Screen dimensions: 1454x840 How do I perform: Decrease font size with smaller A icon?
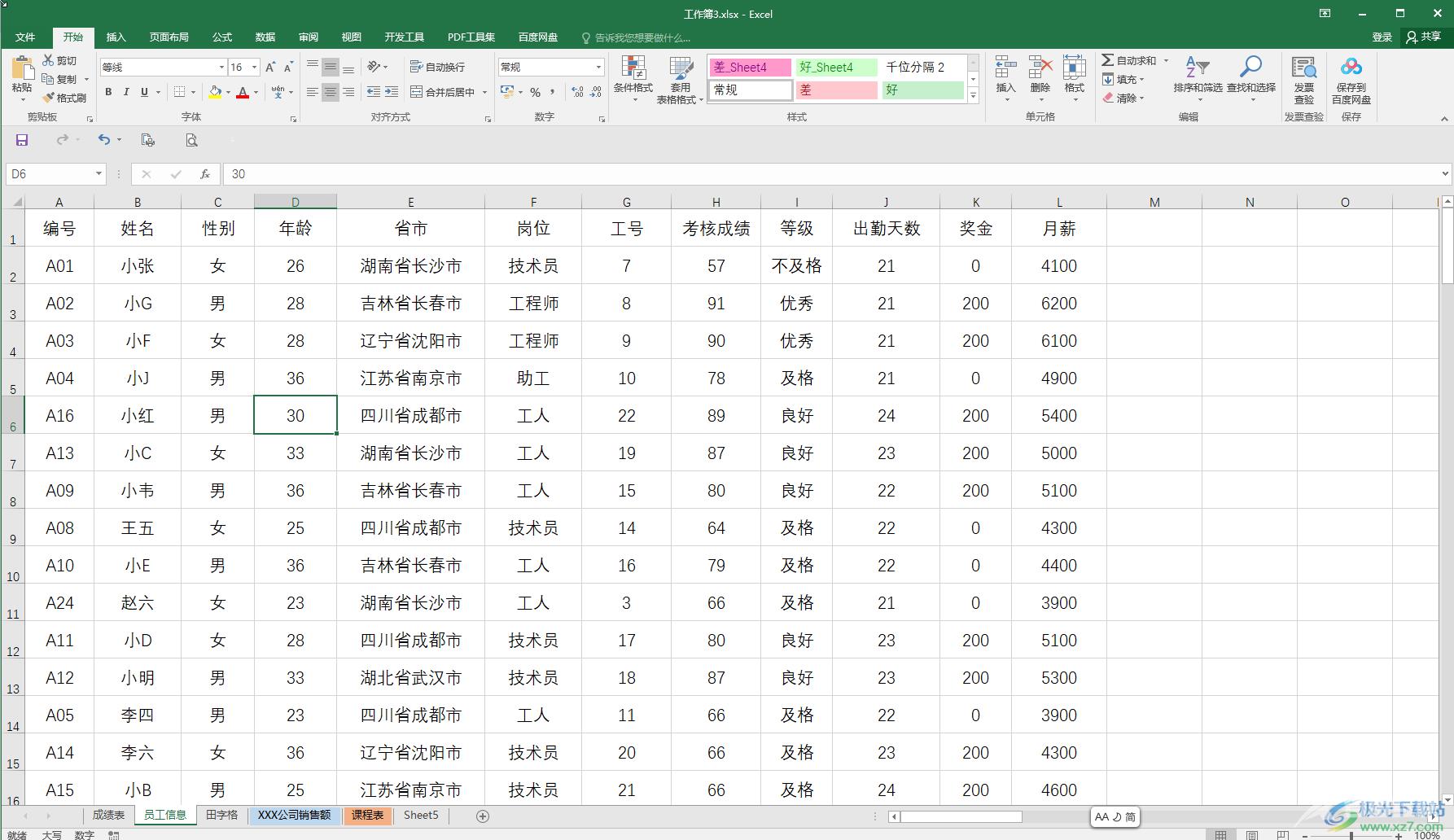(x=288, y=67)
